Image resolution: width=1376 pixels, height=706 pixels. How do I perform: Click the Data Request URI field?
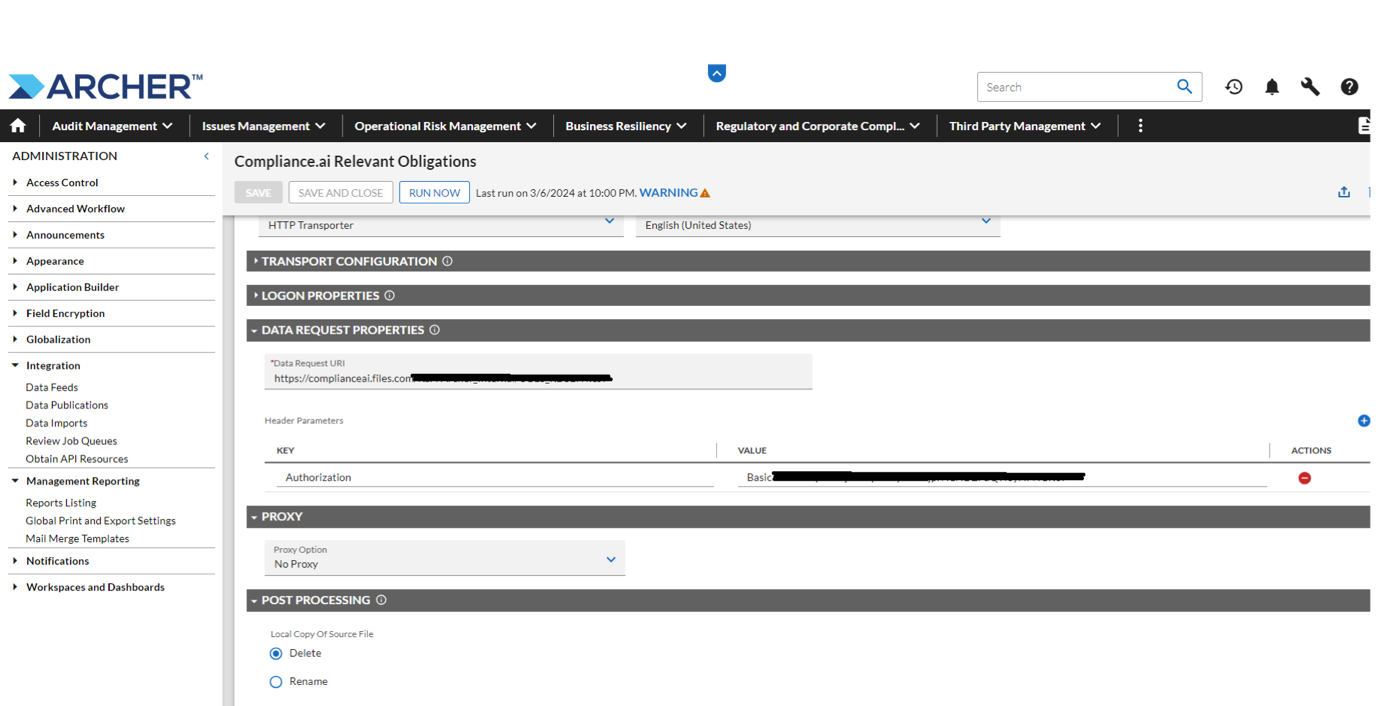(538, 372)
